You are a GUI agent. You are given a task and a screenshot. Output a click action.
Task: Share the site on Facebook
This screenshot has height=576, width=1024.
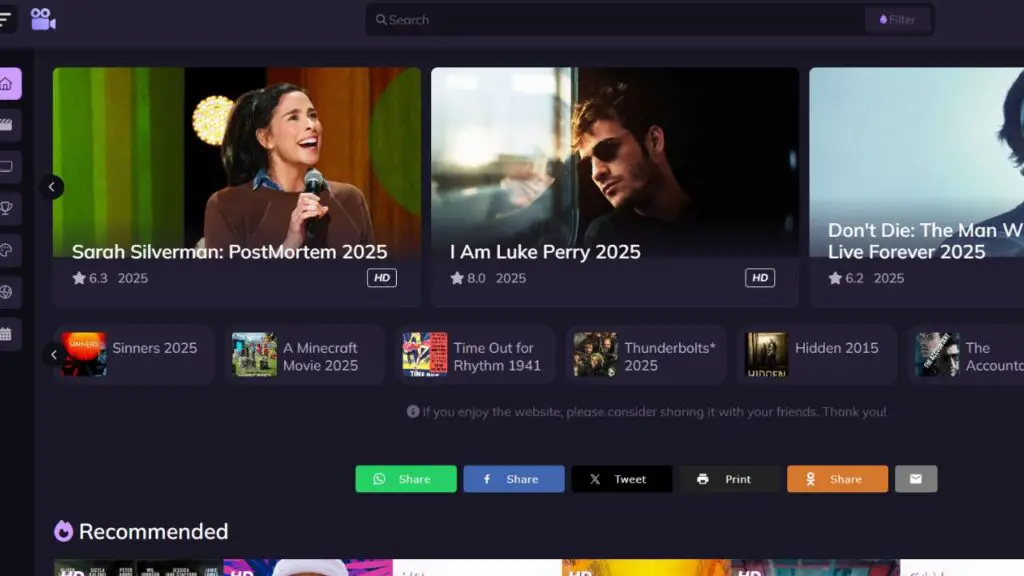(514, 479)
